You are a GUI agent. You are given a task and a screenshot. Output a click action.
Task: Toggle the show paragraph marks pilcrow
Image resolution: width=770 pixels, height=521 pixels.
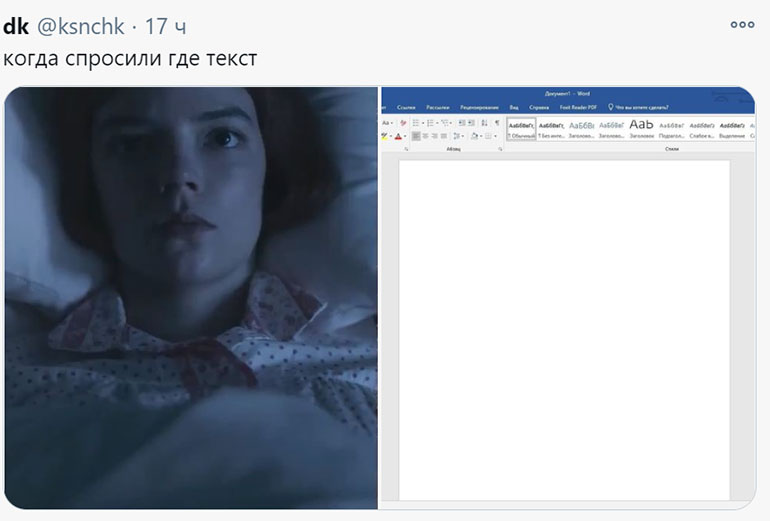(x=497, y=122)
